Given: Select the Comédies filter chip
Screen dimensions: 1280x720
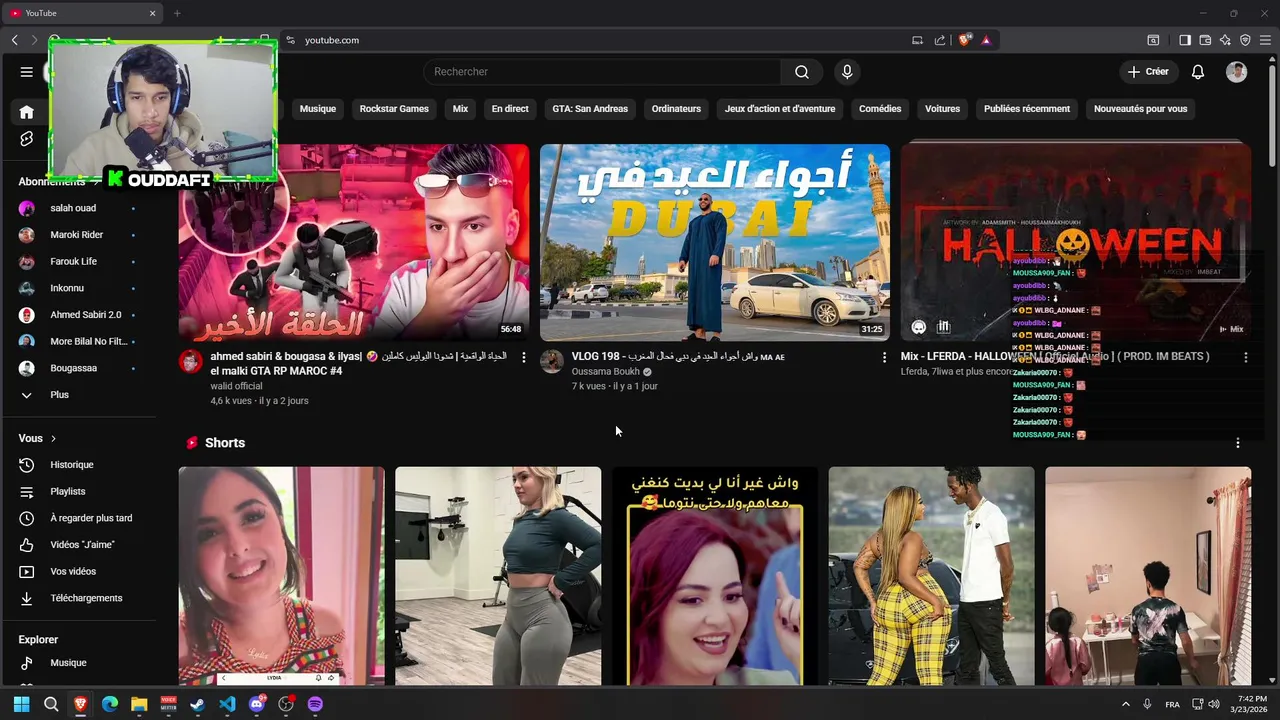Looking at the screenshot, I should 880,109.
